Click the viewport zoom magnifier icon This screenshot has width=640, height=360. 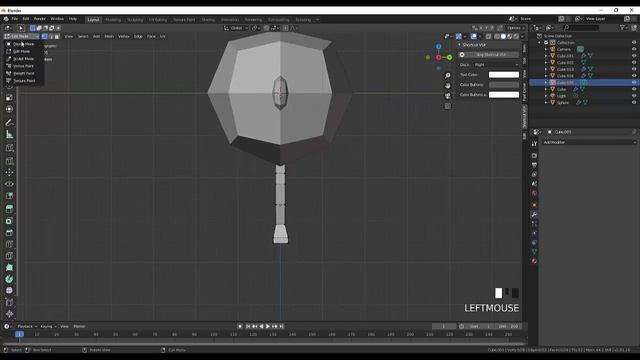tap(448, 76)
